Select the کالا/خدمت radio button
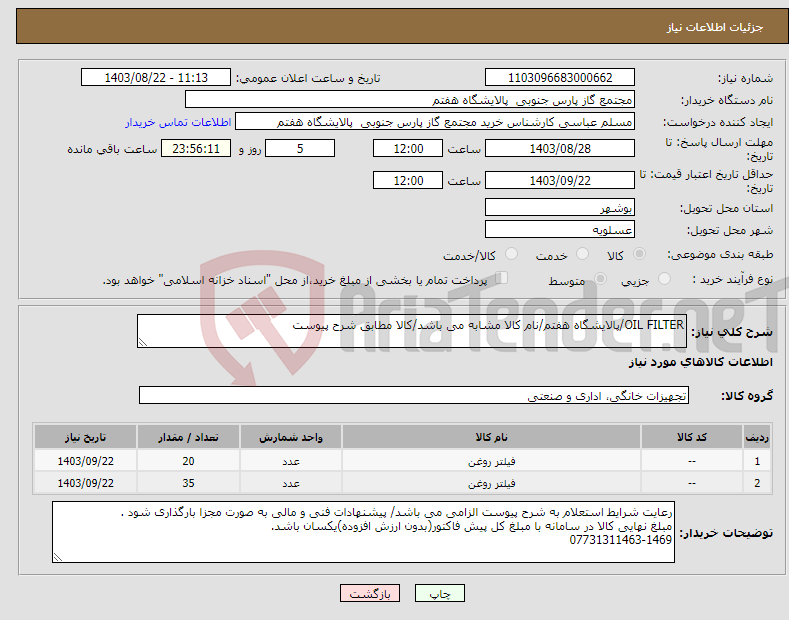The width and height of the screenshot is (789, 620). [511, 254]
